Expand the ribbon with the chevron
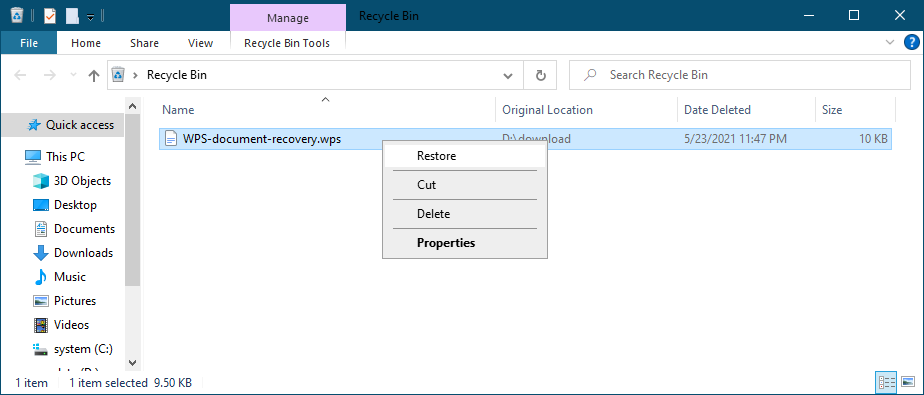Viewport: 924px width, 395px height. [890, 42]
